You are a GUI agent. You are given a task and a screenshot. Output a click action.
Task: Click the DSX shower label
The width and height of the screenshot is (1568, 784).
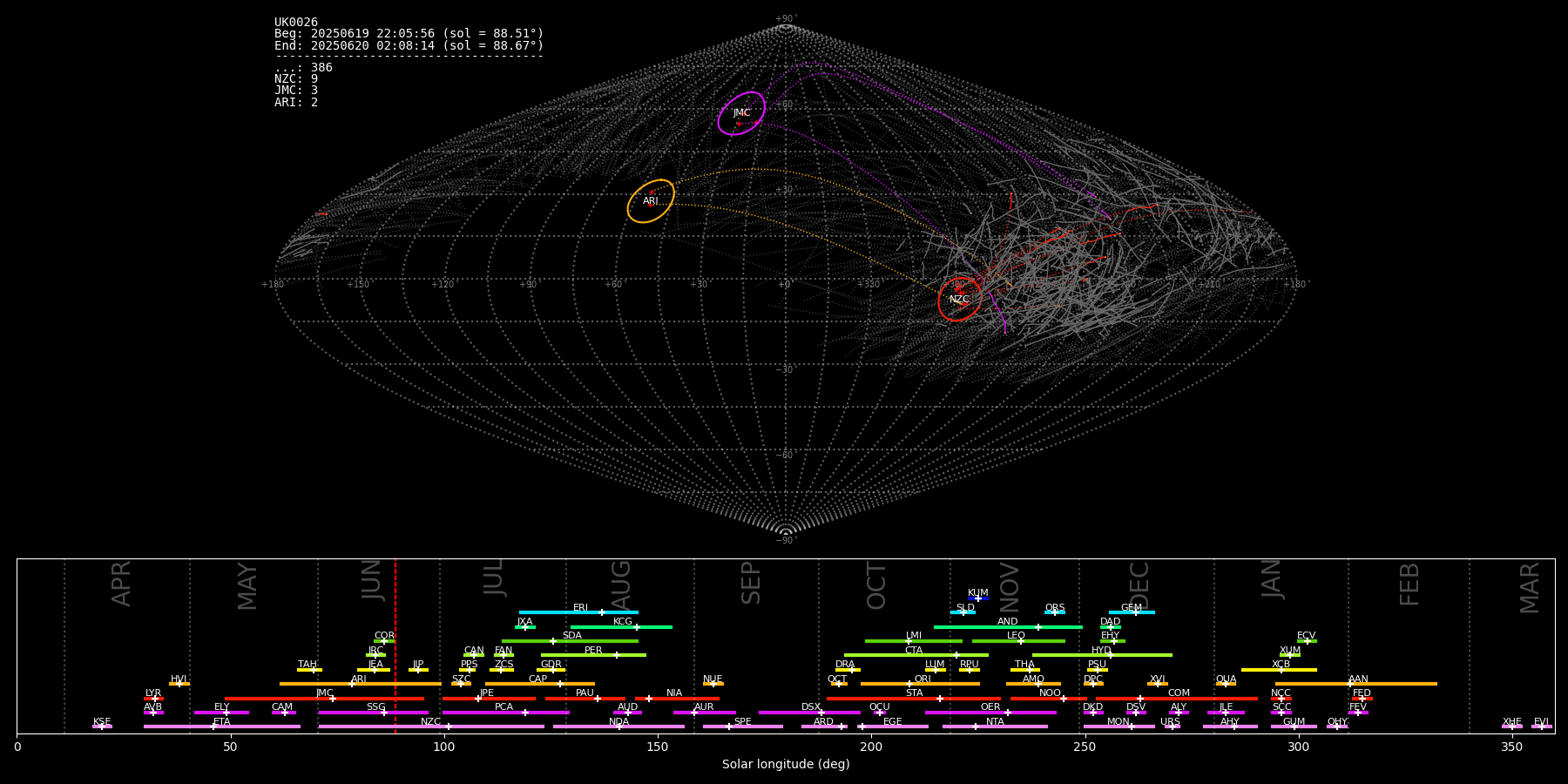[811, 707]
